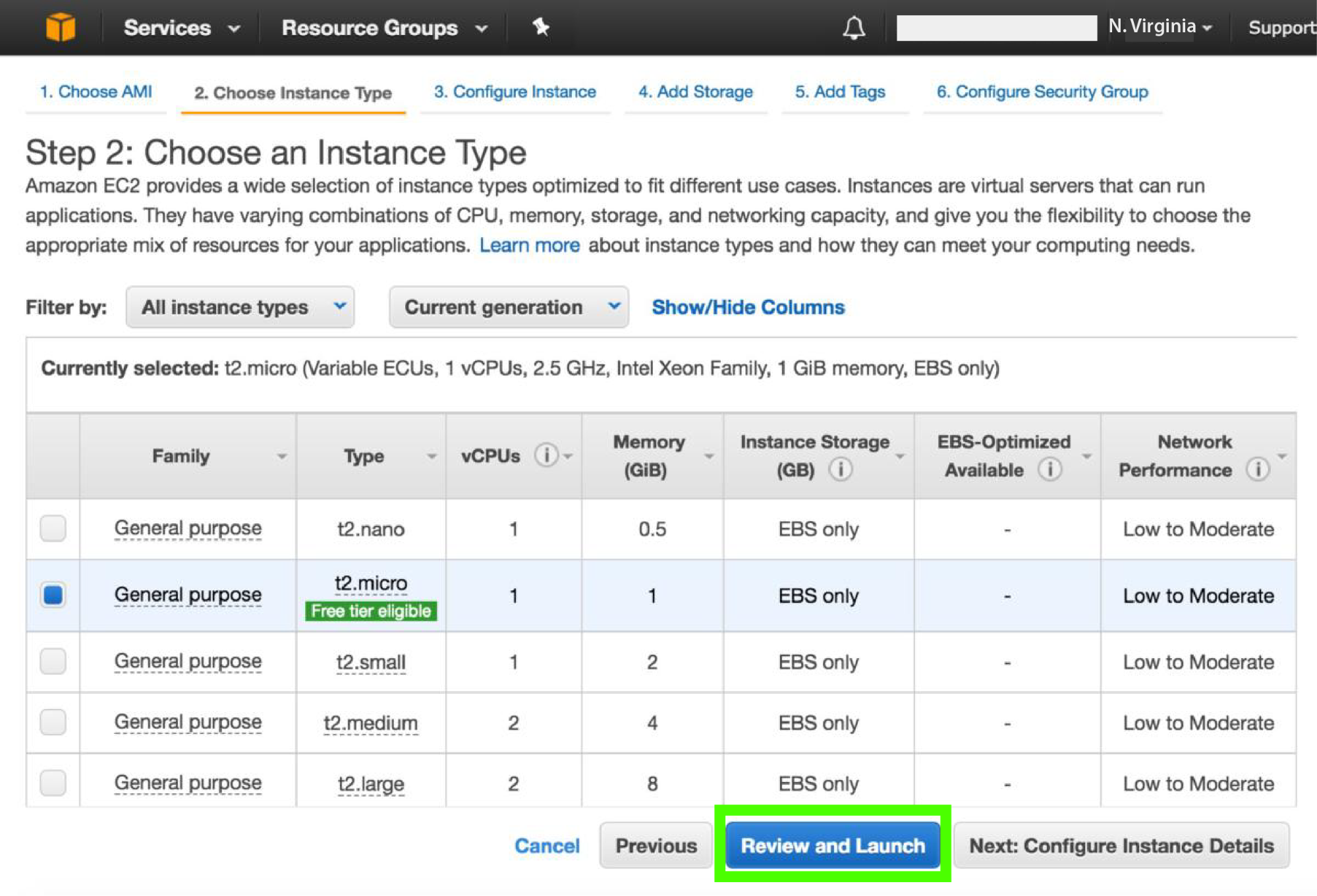The image size is (1317, 896).
Task: Open the Services dropdown menu
Action: [x=181, y=28]
